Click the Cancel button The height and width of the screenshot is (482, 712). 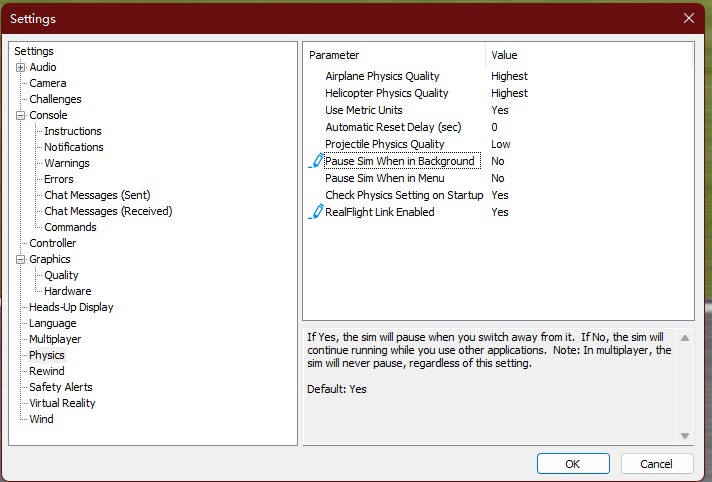coord(656,464)
